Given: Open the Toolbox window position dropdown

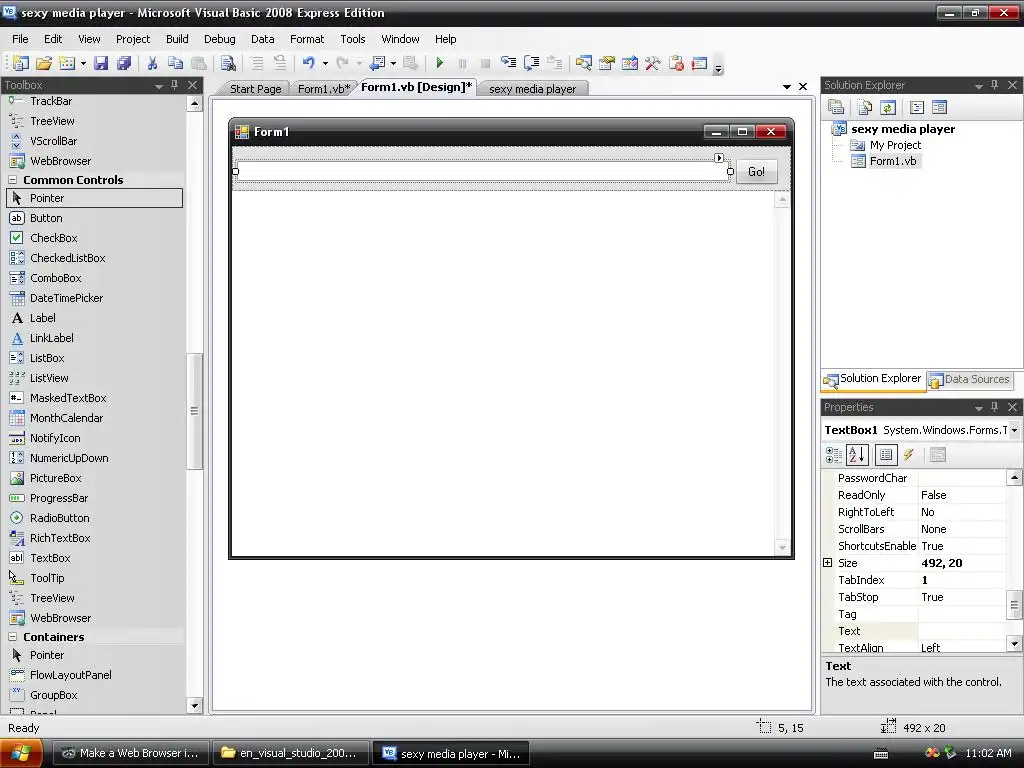Looking at the screenshot, I should point(159,86).
